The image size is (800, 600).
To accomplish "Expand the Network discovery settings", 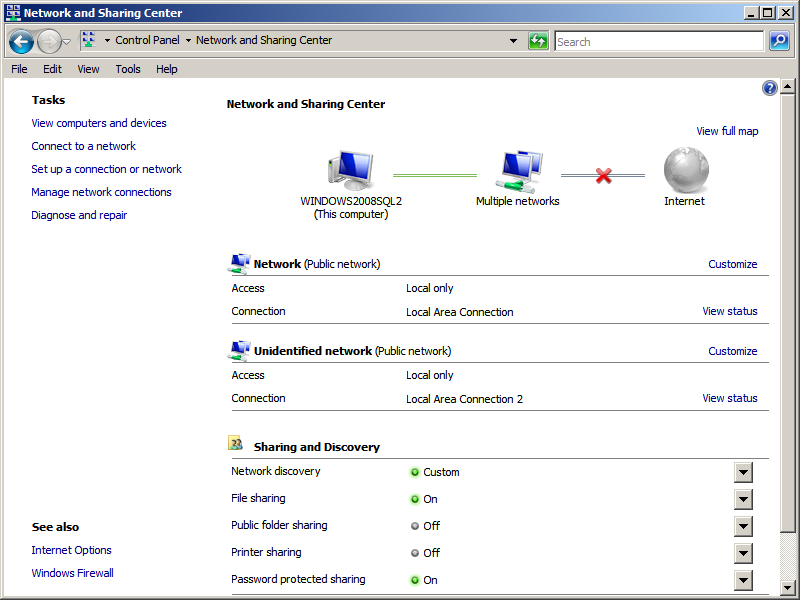I will click(743, 472).
